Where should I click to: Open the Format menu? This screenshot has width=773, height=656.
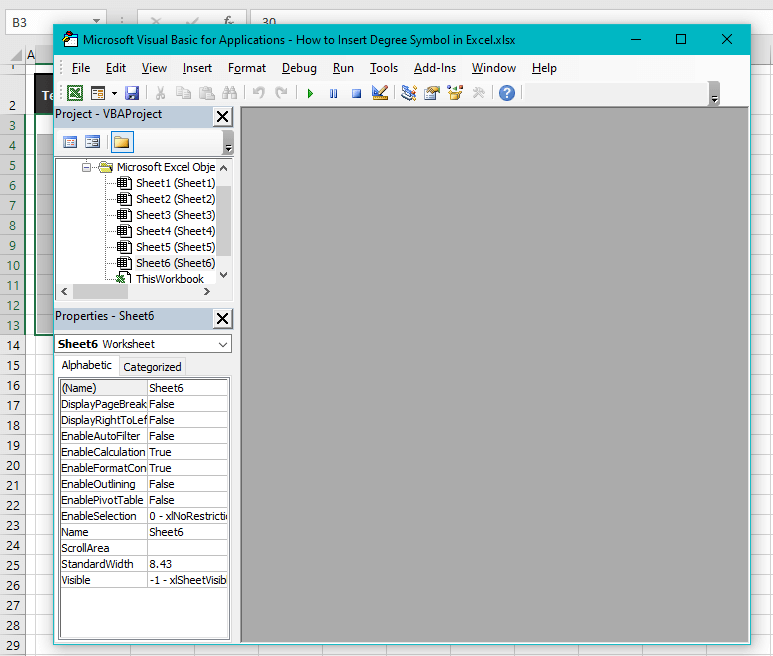(x=246, y=68)
